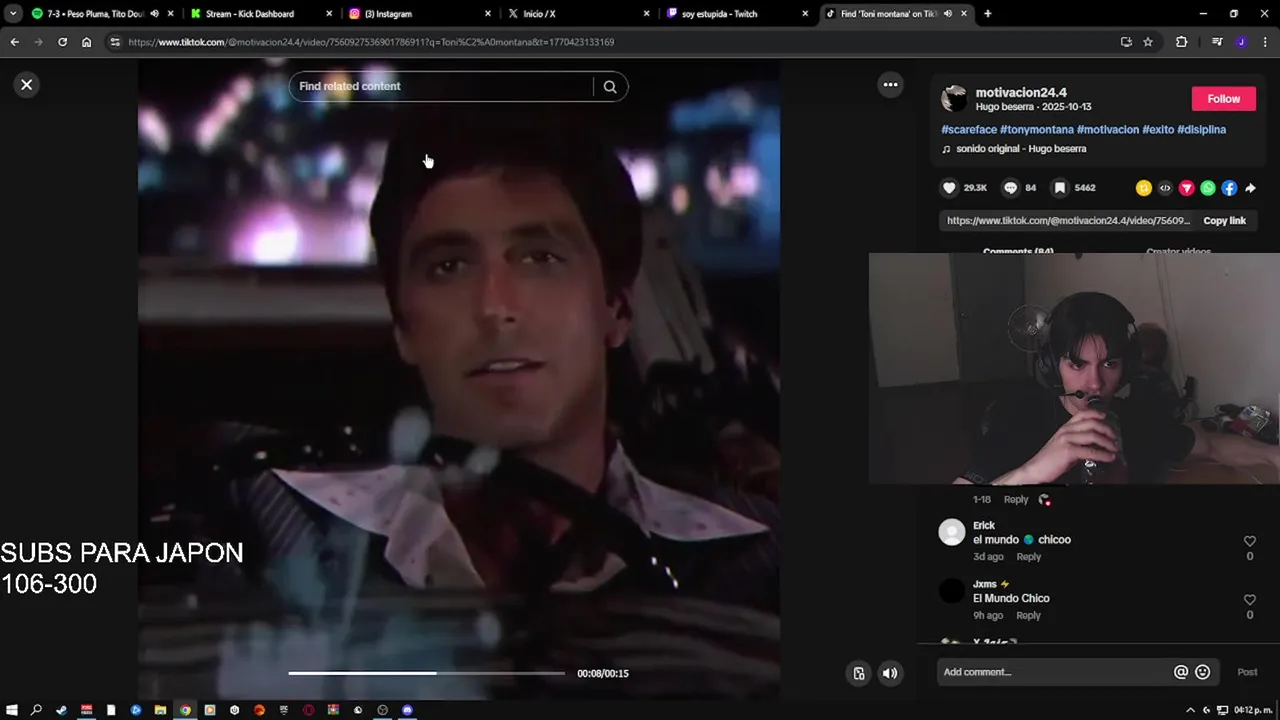Follow the motivacion24.4 account

pyautogui.click(x=1223, y=99)
